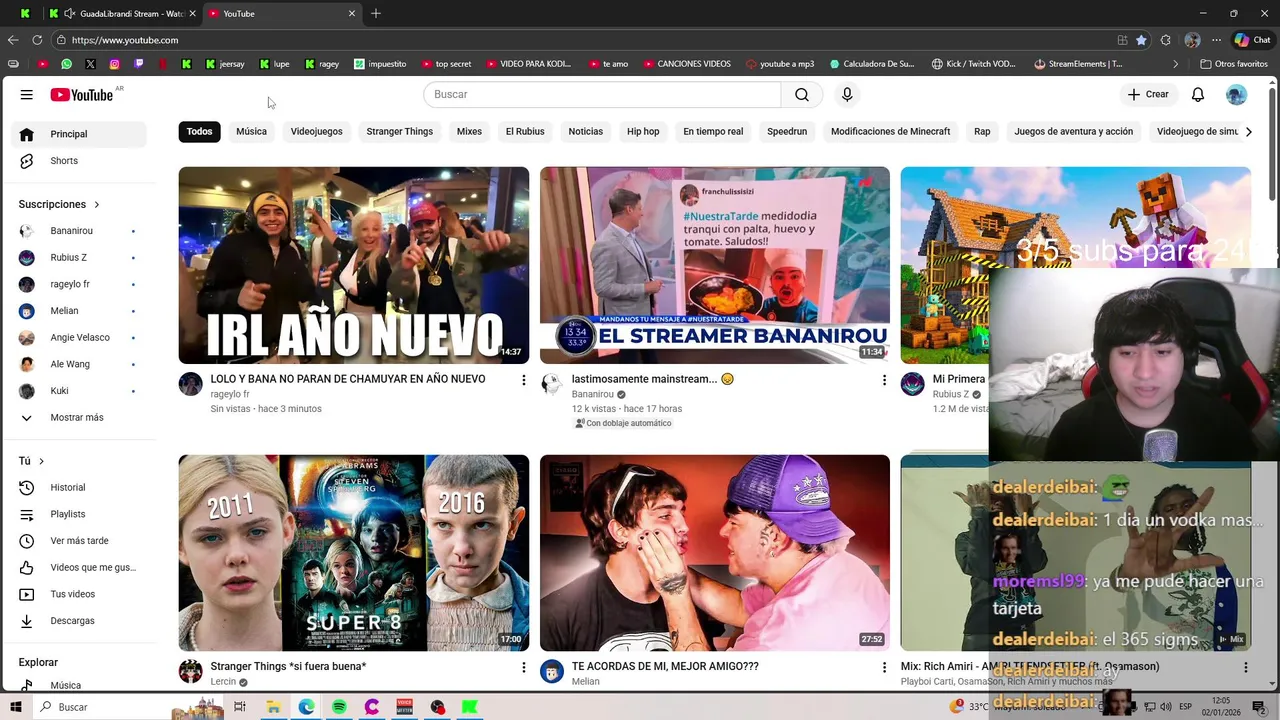Select the Hip hop filter chip
The image size is (1280, 720).
643,131
